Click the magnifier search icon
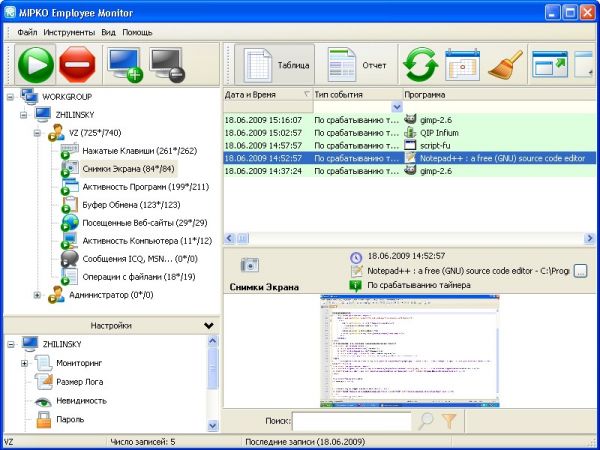Screen dimensions: 600x450 [x=426, y=421]
